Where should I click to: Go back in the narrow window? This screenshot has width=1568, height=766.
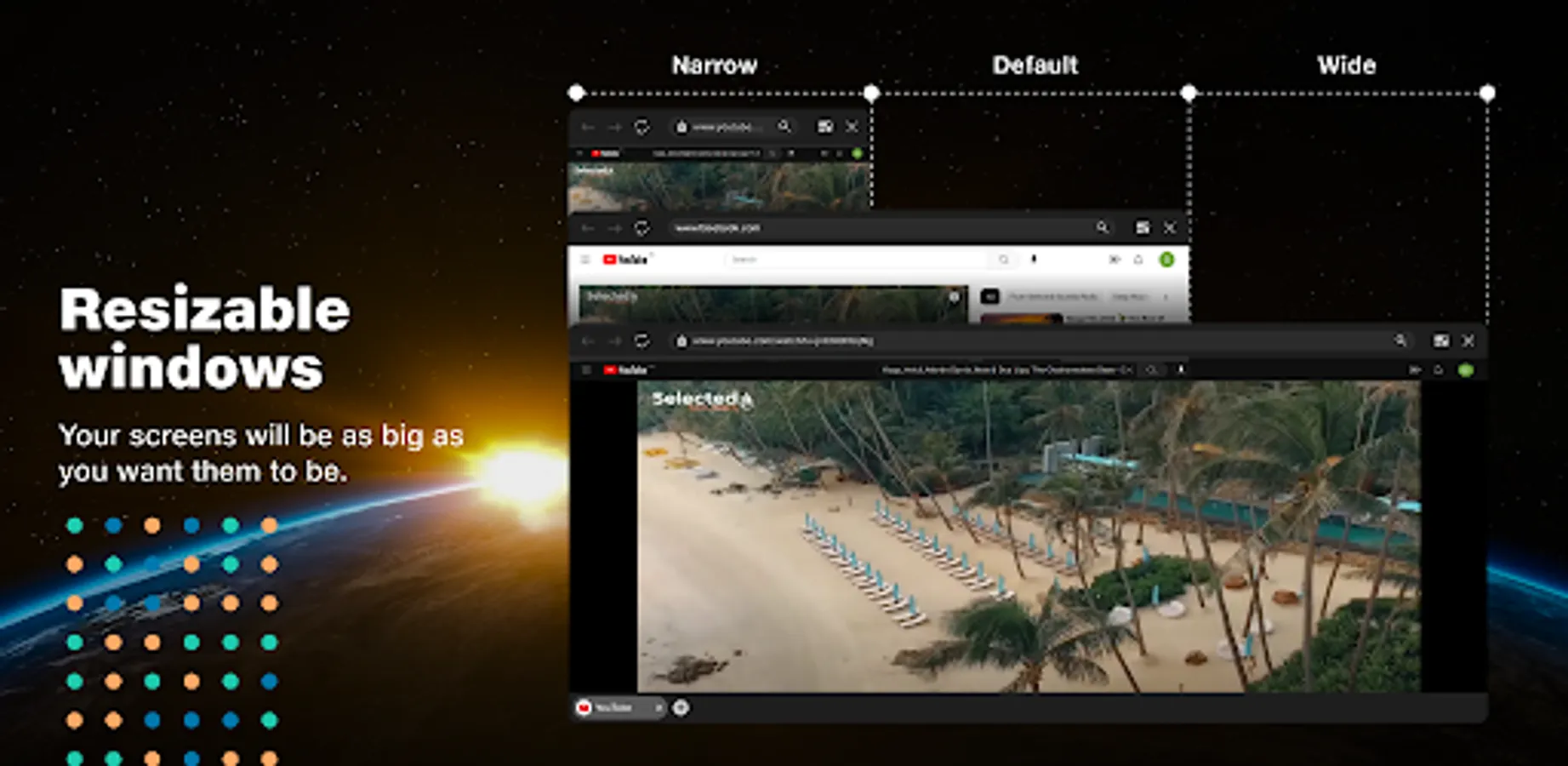(x=588, y=127)
